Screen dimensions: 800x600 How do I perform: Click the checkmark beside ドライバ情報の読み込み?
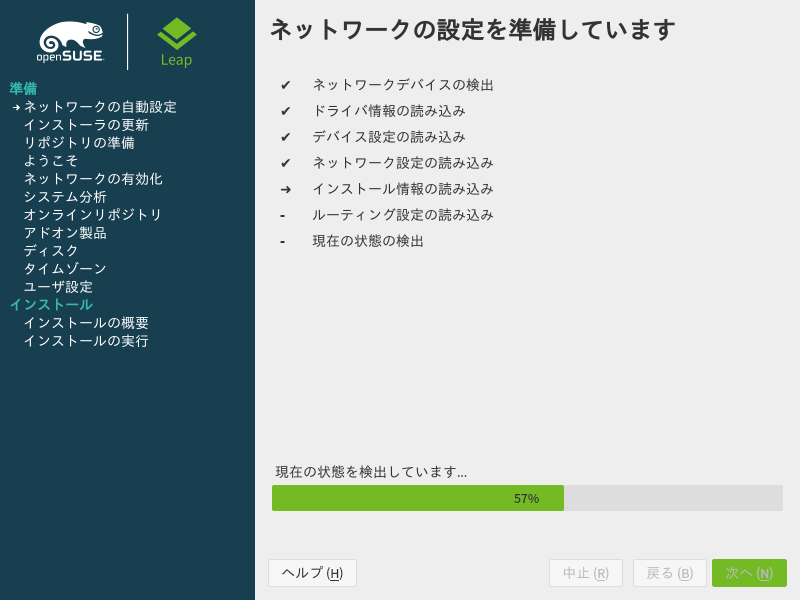[x=286, y=111]
